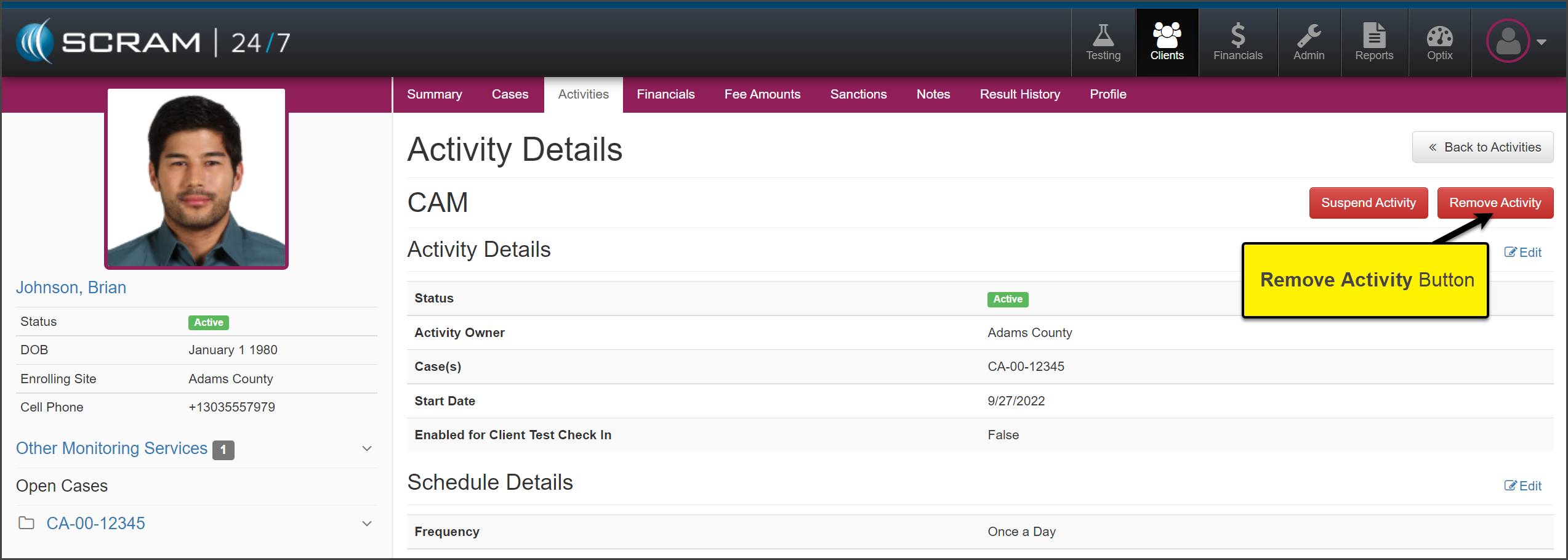
Task: Edit the Schedule Details section
Action: point(1522,485)
